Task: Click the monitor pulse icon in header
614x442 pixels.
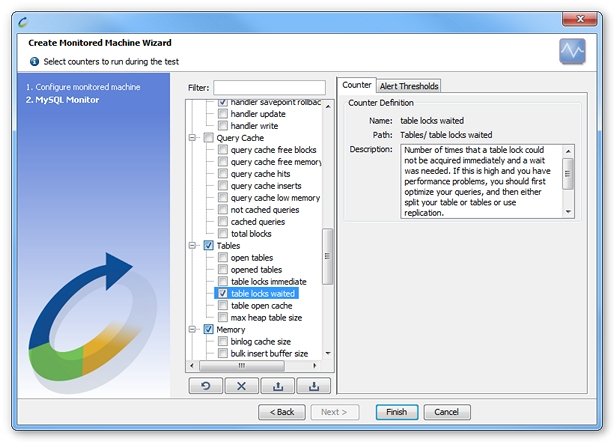Action: point(572,51)
